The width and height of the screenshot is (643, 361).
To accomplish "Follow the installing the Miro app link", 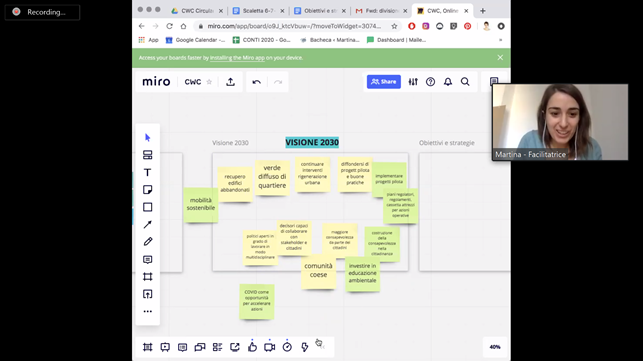I will coord(237,58).
